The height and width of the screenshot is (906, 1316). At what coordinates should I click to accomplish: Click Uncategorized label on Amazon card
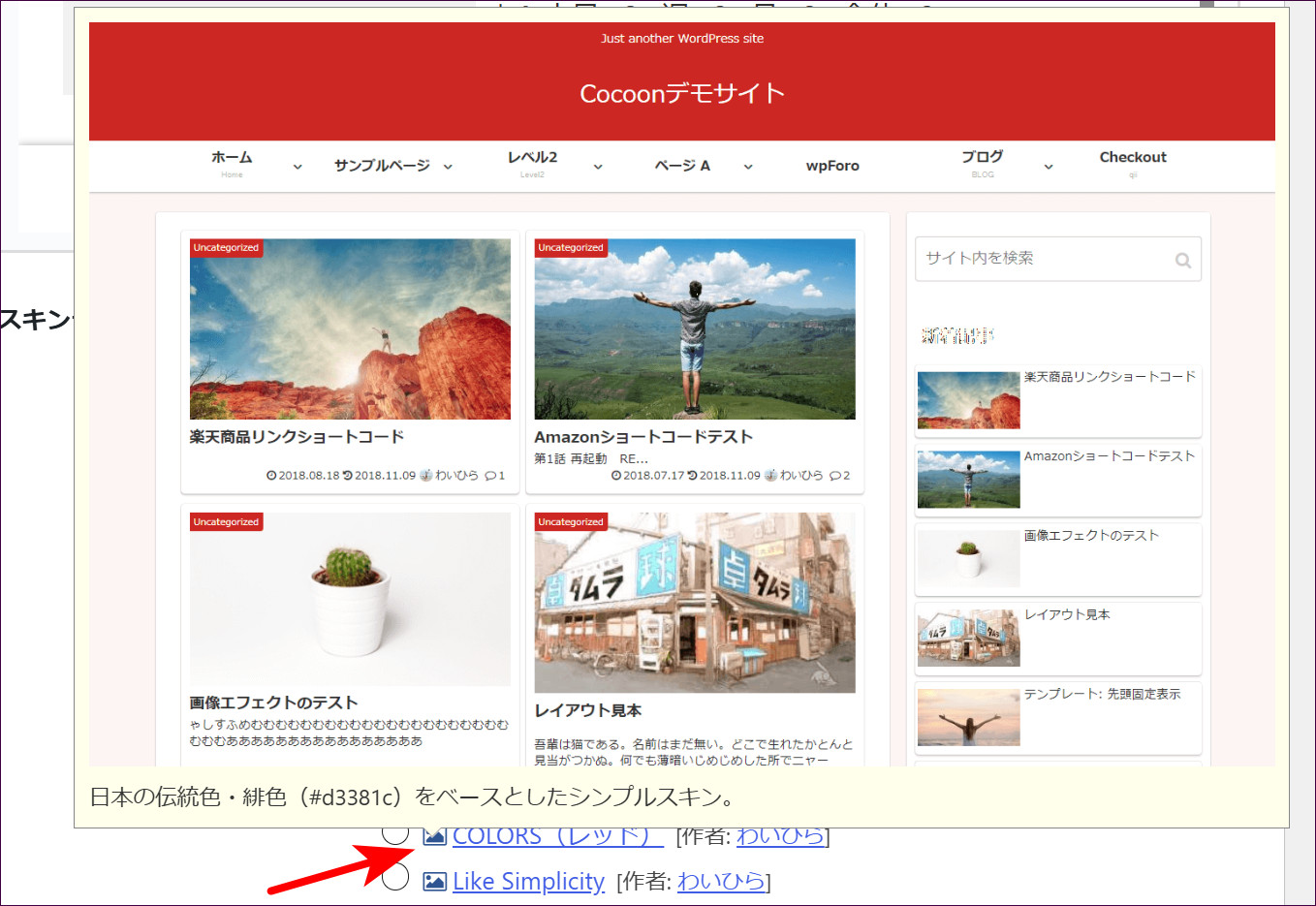click(x=572, y=248)
